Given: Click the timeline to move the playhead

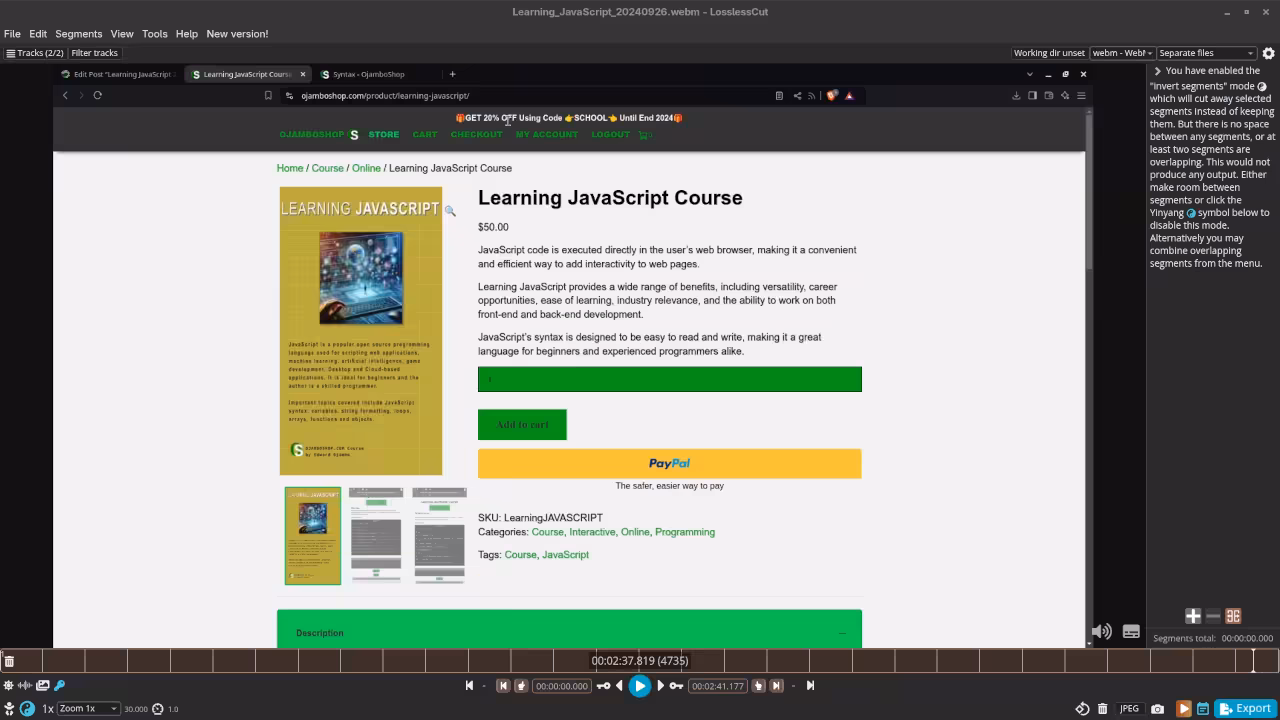Looking at the screenshot, I should point(400,661).
